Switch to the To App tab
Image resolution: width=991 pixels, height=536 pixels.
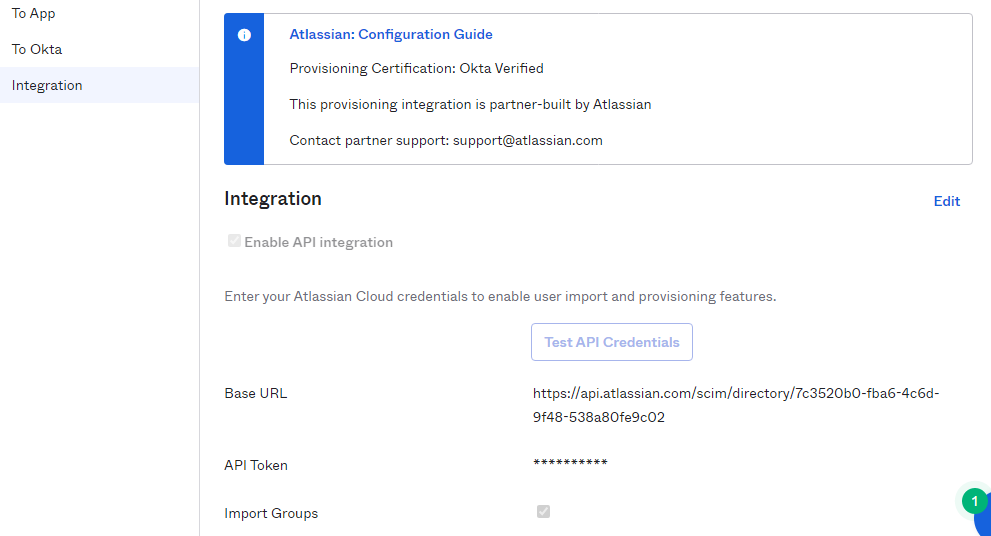[x=34, y=14]
